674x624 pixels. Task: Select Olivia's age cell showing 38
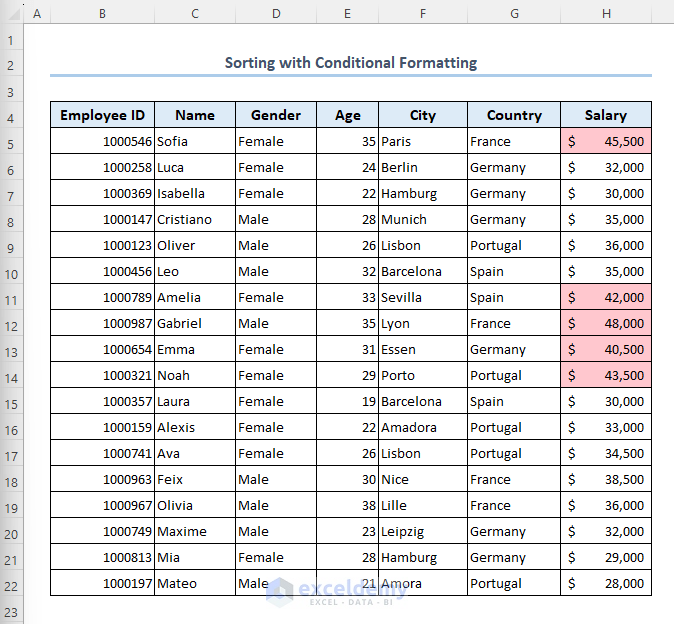[x=347, y=506]
